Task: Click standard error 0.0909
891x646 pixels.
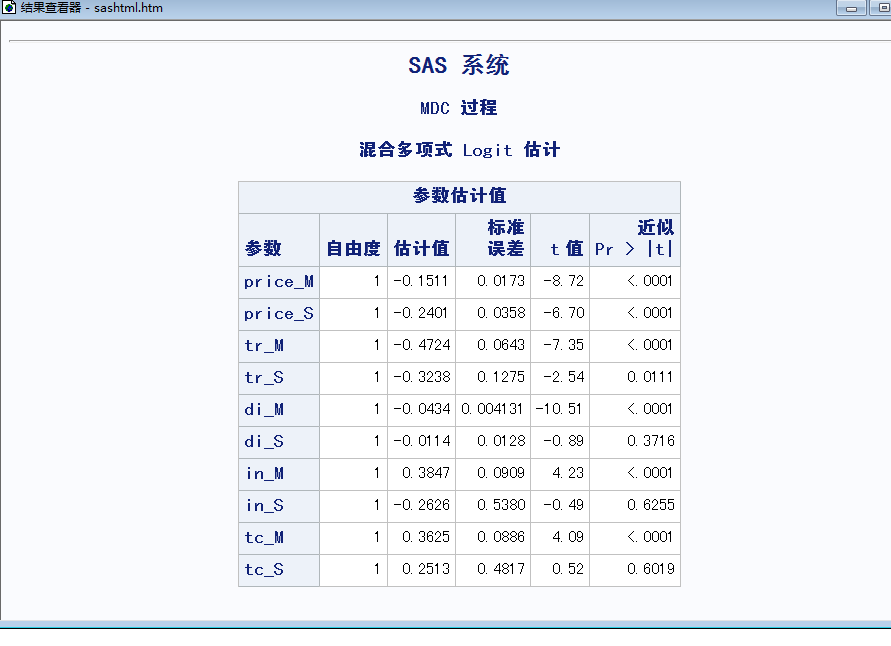Action: [x=501, y=473]
